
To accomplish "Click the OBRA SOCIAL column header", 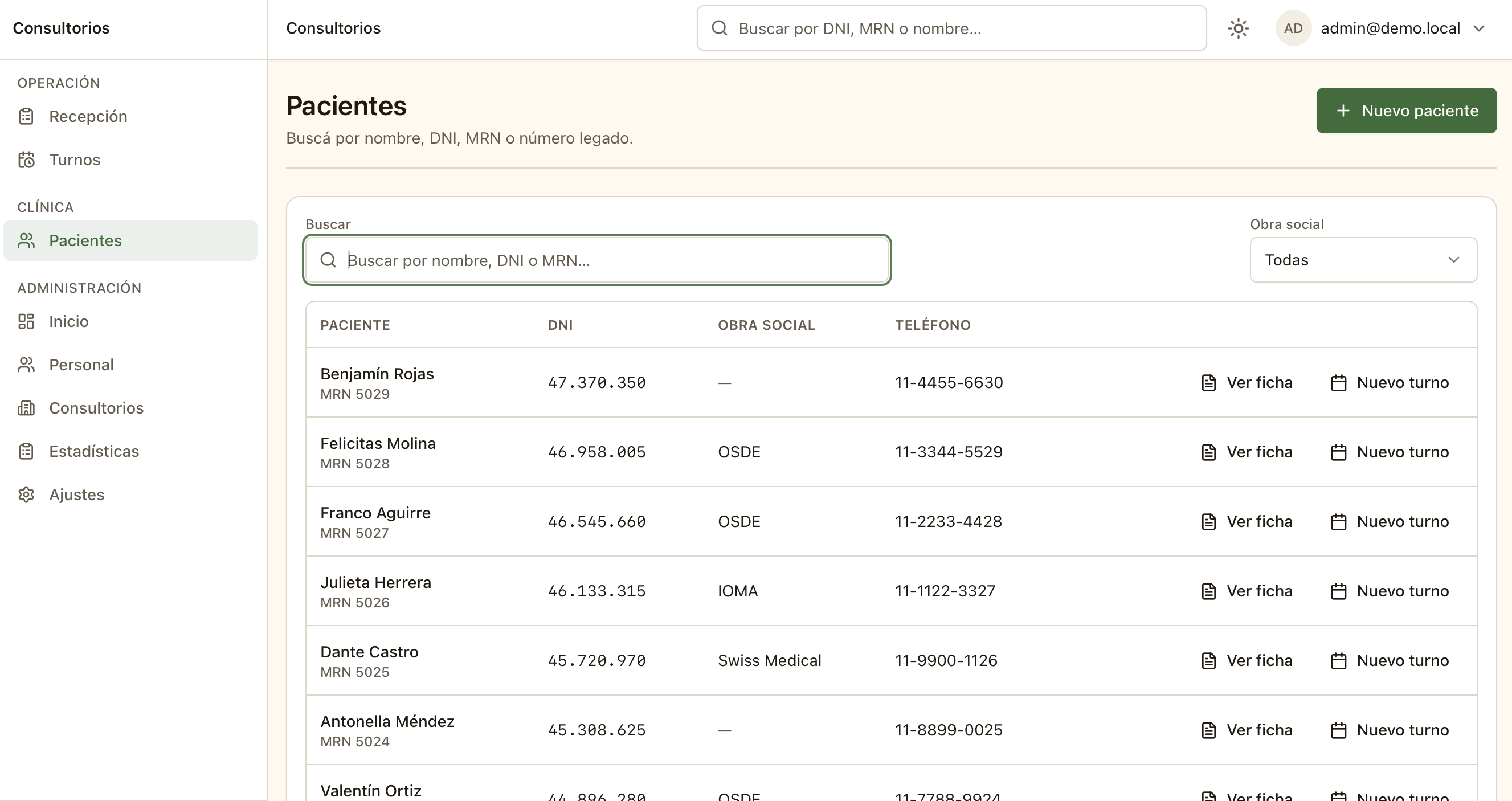I will (x=767, y=325).
